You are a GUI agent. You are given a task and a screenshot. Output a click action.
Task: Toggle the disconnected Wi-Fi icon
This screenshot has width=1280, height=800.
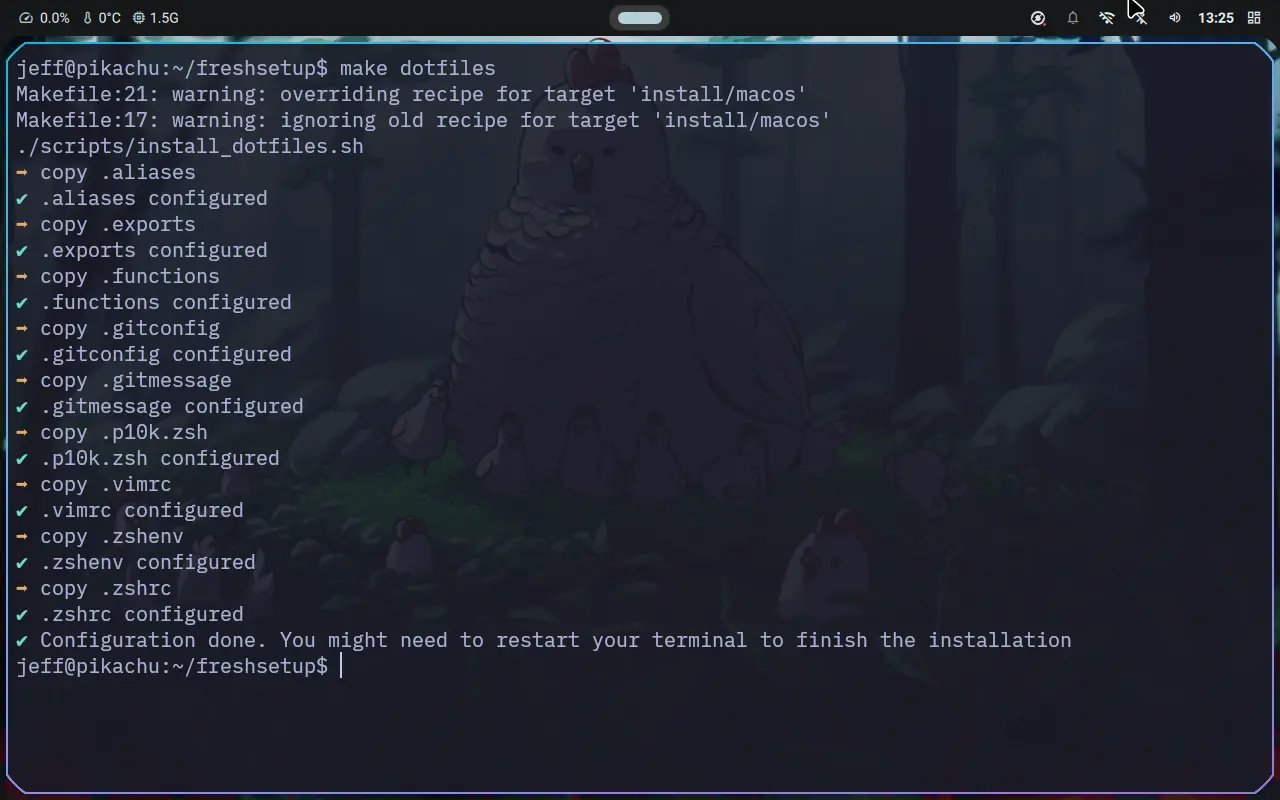tap(1107, 18)
